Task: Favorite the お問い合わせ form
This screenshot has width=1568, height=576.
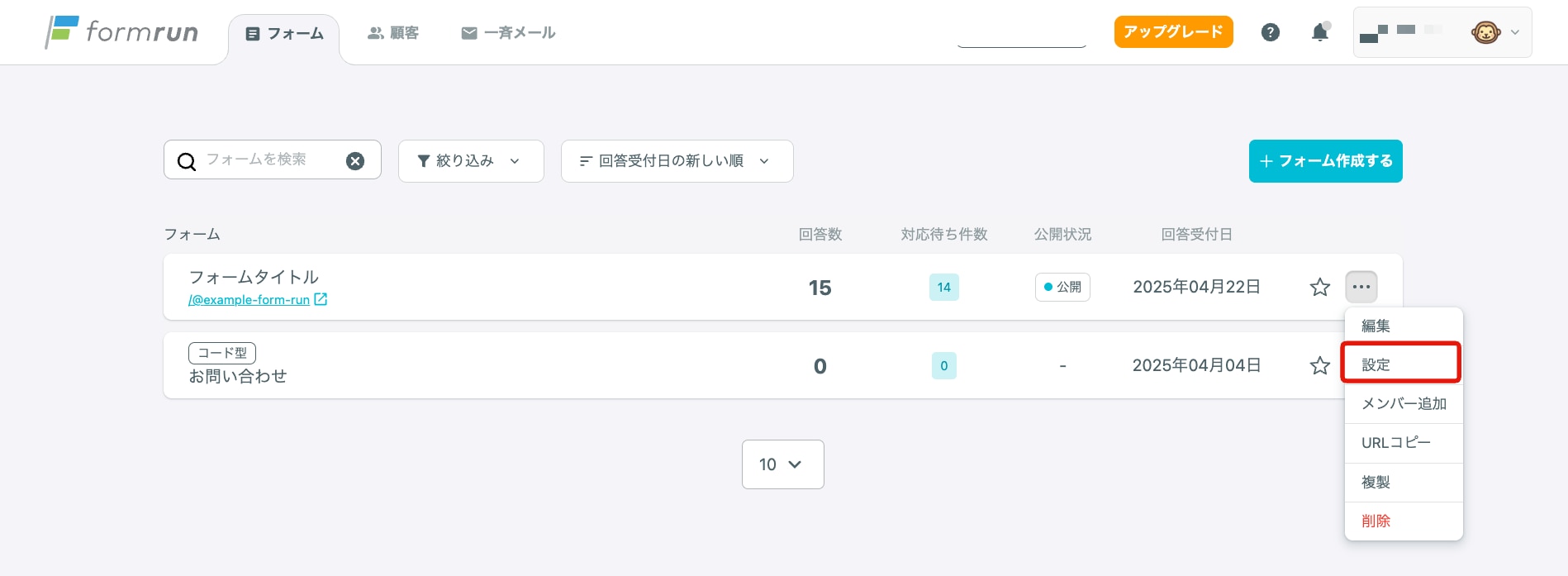Action: click(x=1319, y=365)
